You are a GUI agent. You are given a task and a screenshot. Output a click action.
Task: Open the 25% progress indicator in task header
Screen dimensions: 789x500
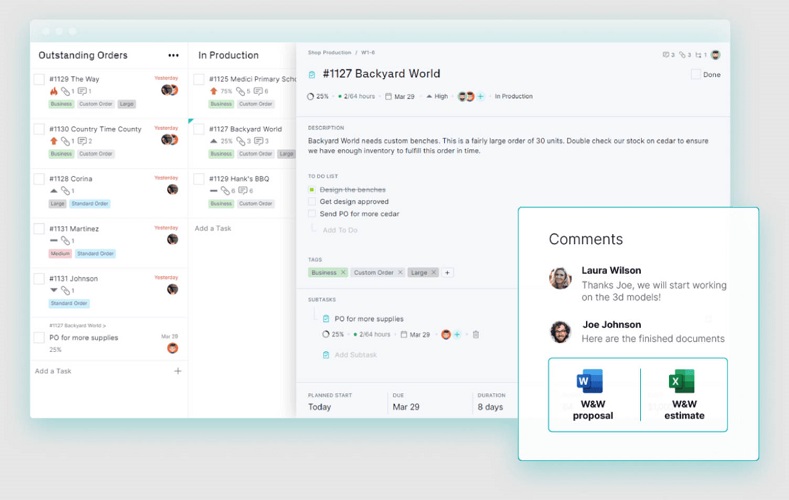(x=318, y=97)
